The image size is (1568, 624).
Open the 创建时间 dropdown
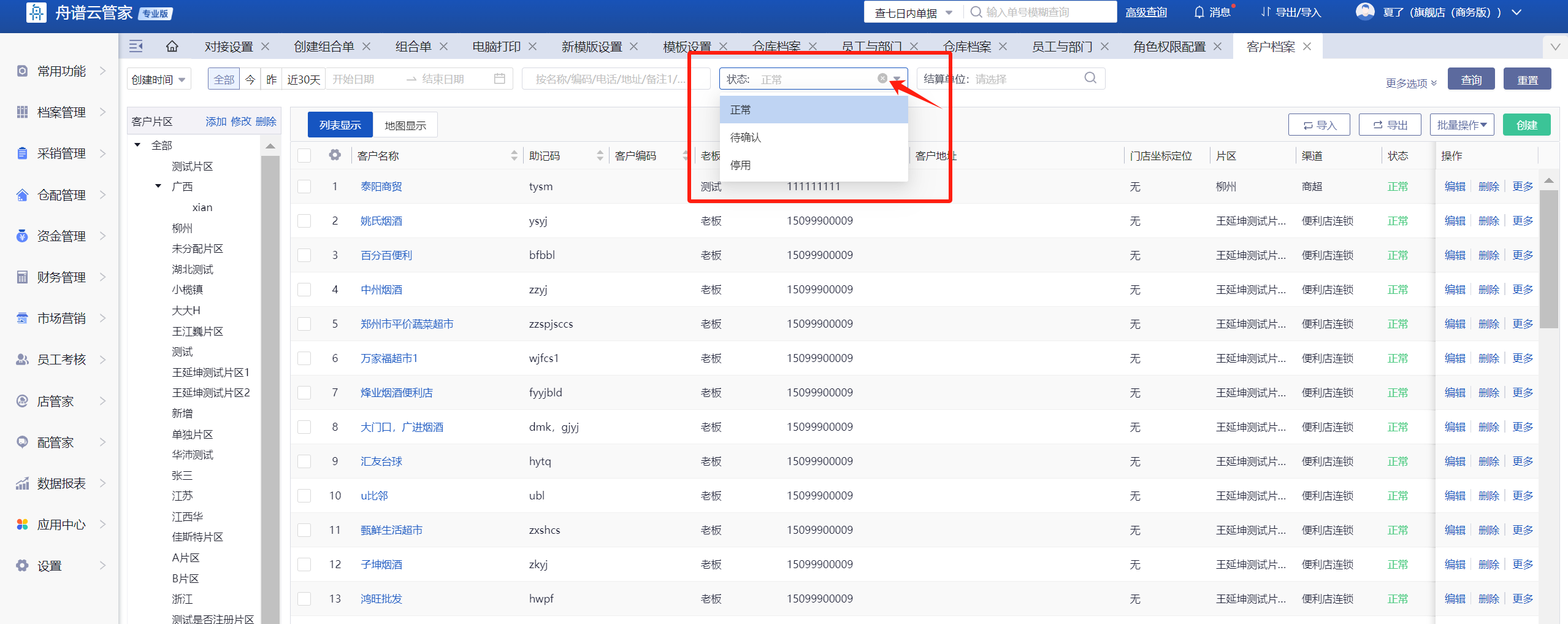[x=159, y=79]
